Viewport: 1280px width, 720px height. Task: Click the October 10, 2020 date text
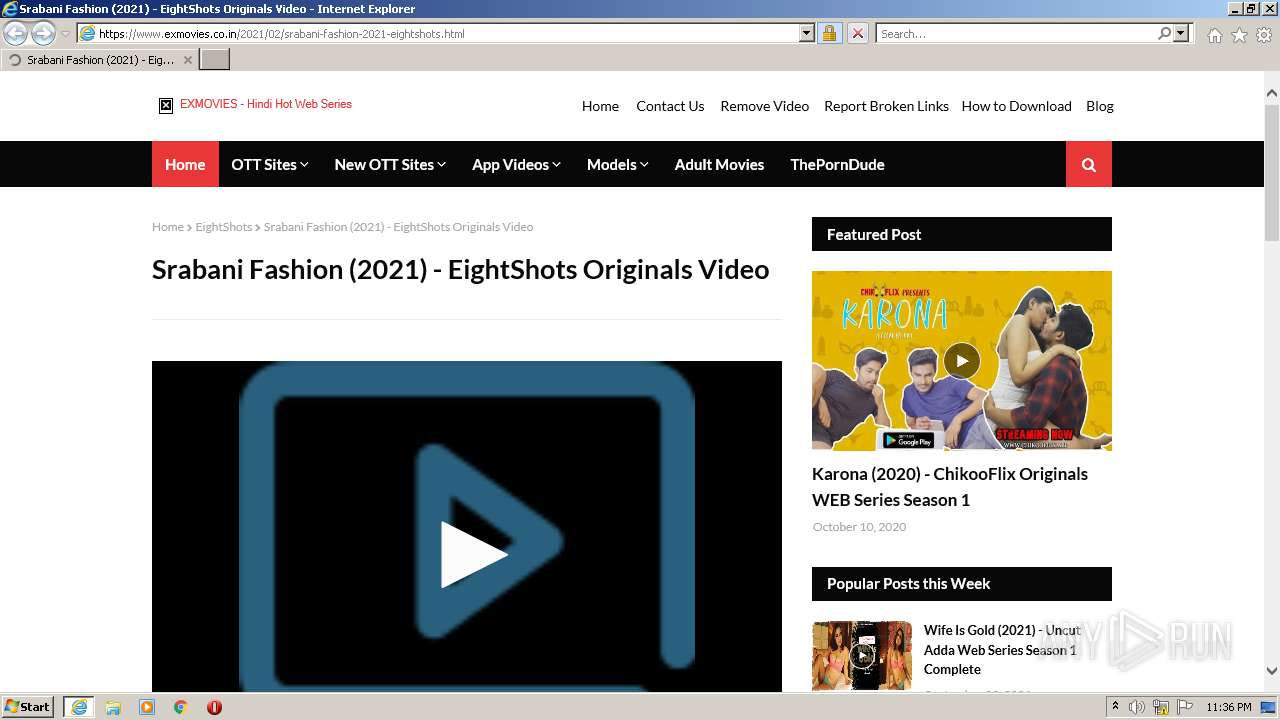coord(859,527)
